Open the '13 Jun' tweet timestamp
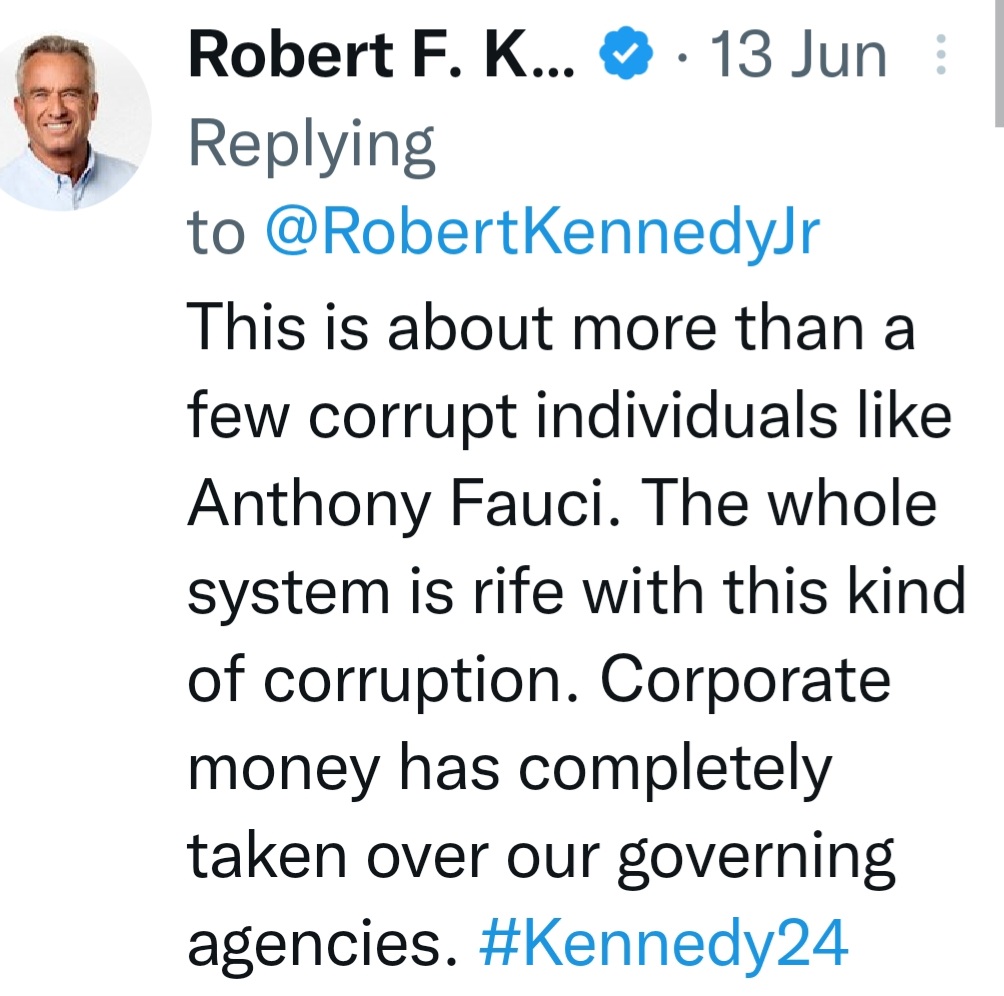Viewport: 1004px width, 996px height. pos(796,56)
